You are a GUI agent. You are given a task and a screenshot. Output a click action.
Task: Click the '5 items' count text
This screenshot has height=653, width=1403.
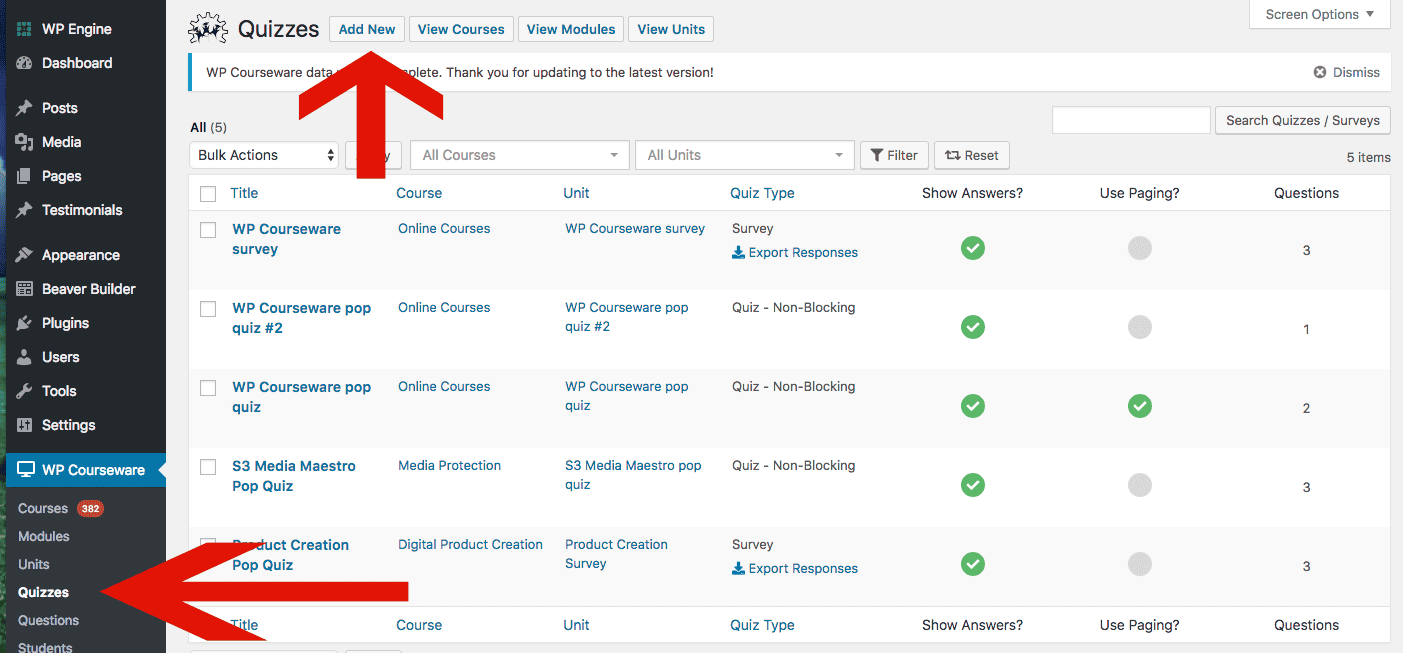tap(1369, 157)
